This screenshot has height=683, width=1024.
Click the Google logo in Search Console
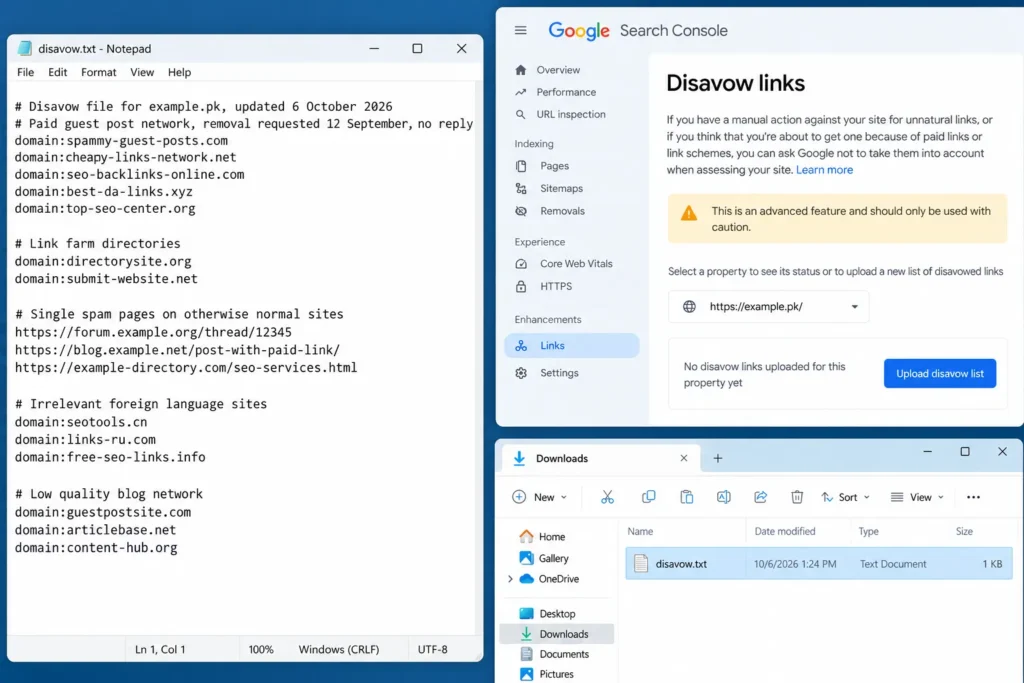pyautogui.click(x=579, y=31)
